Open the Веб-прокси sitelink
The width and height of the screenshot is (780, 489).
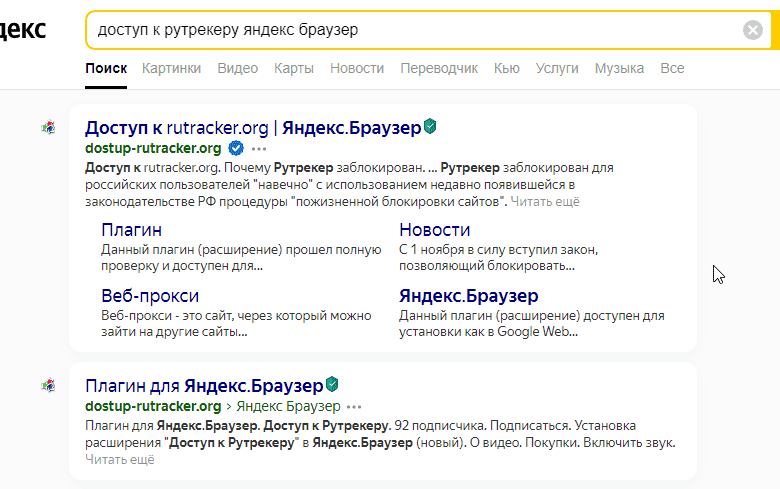coord(150,296)
